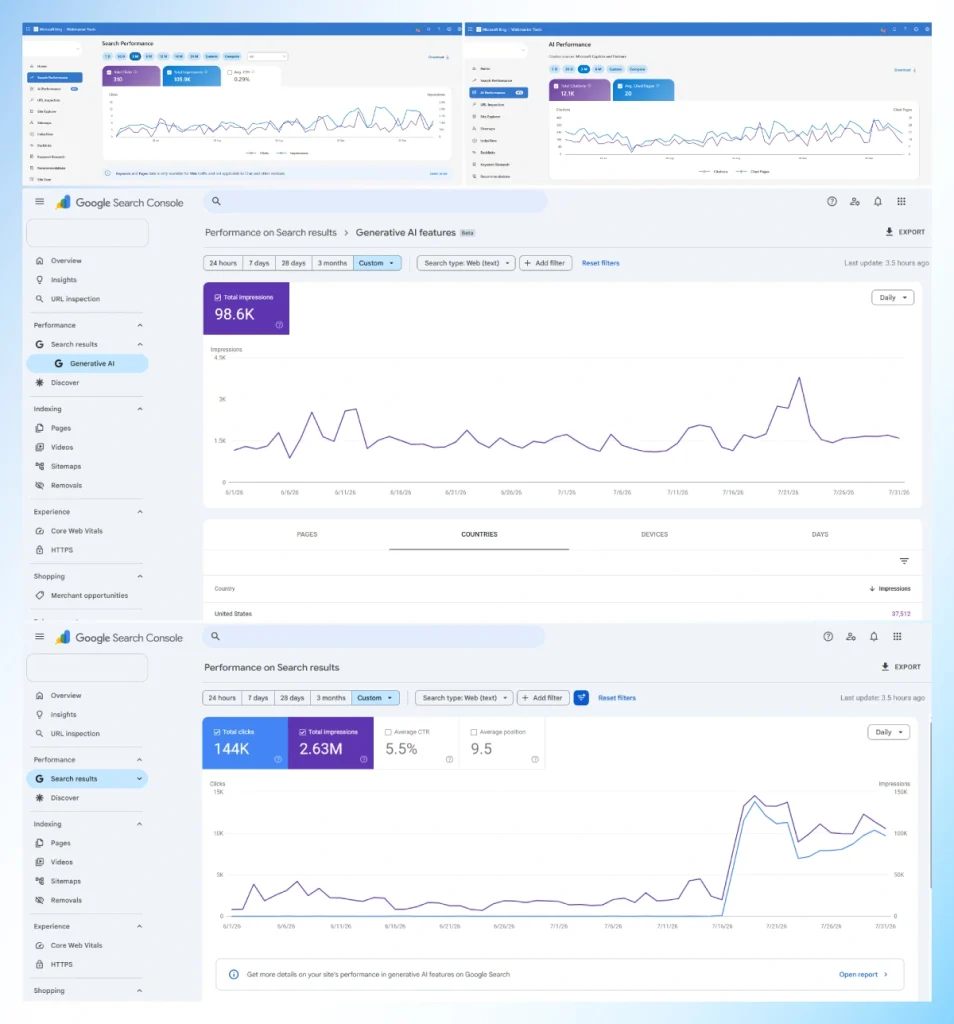Click search field in Generative AI console header
Screen dimensions: 954x1024
tap(375, 202)
